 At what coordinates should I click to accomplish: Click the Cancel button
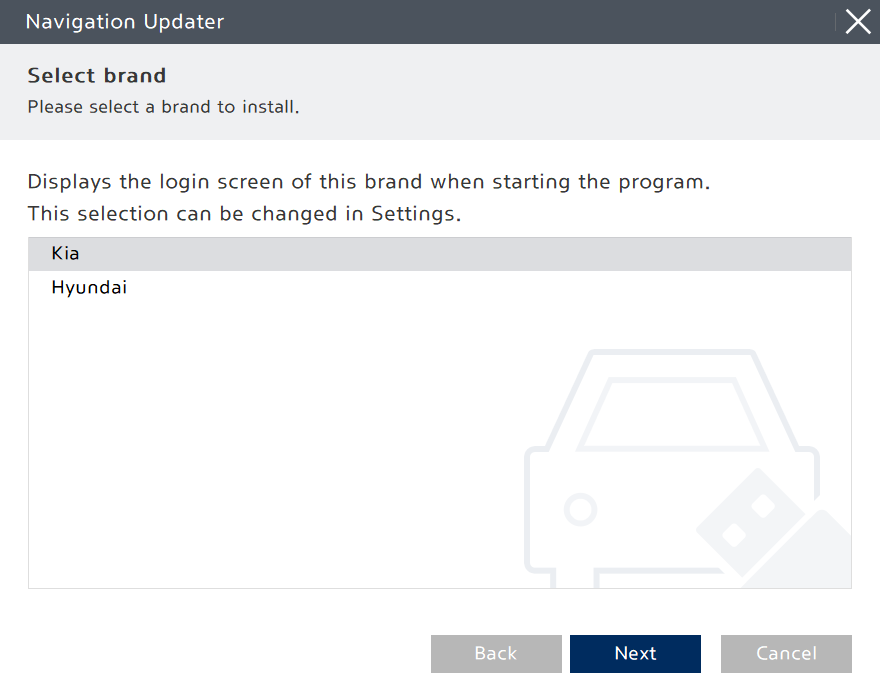click(786, 653)
